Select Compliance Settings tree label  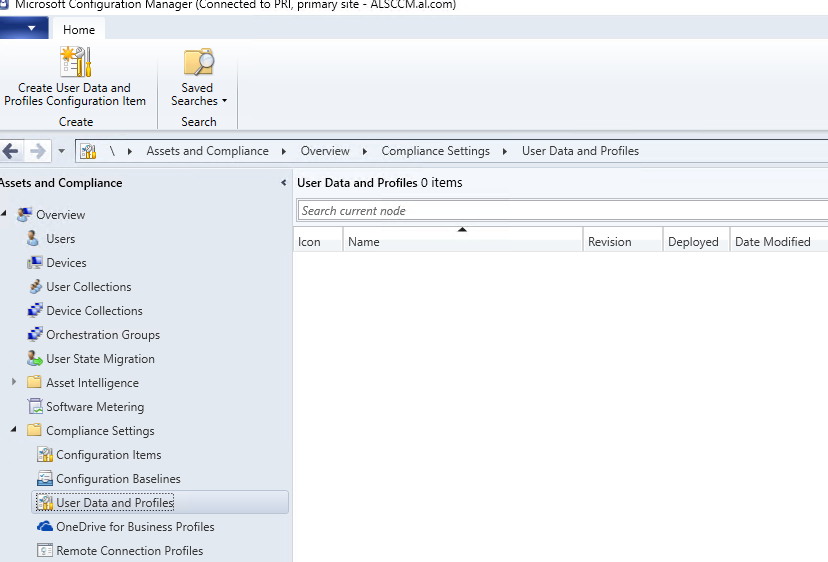coord(100,431)
